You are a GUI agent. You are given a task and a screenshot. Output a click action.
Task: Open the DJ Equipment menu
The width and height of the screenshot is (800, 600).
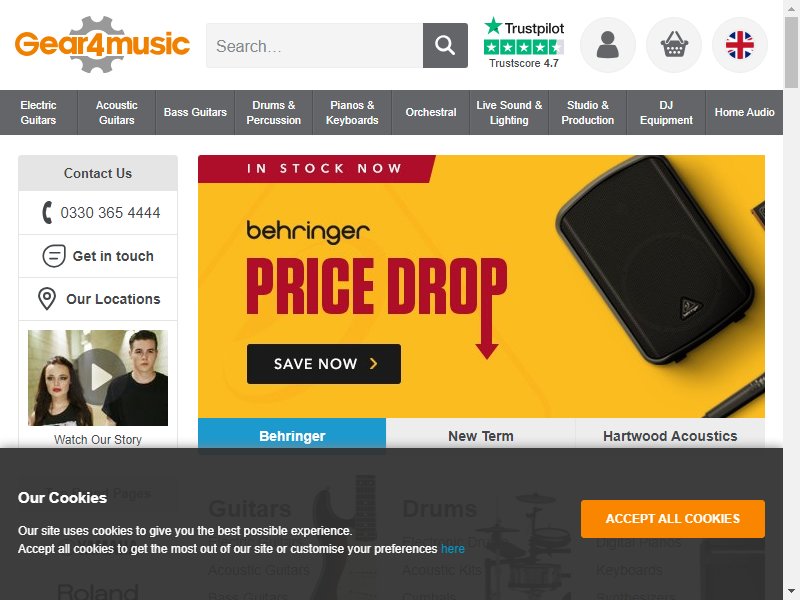(666, 113)
